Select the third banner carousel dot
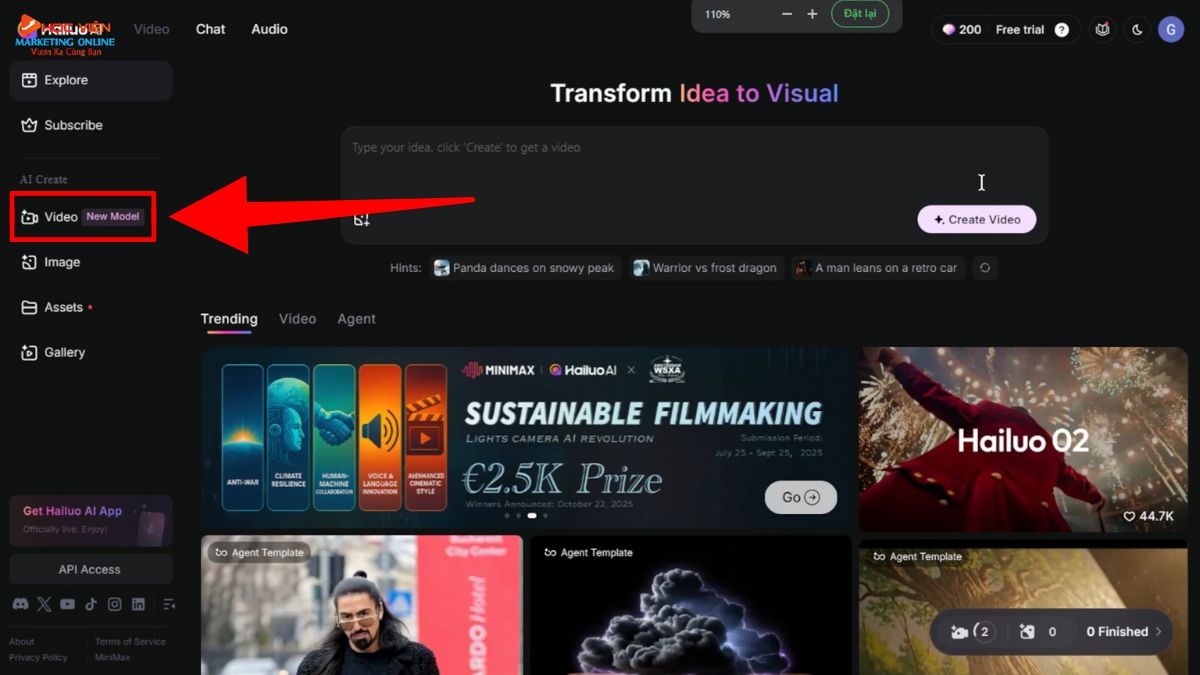This screenshot has height=675, width=1200. pos(532,516)
